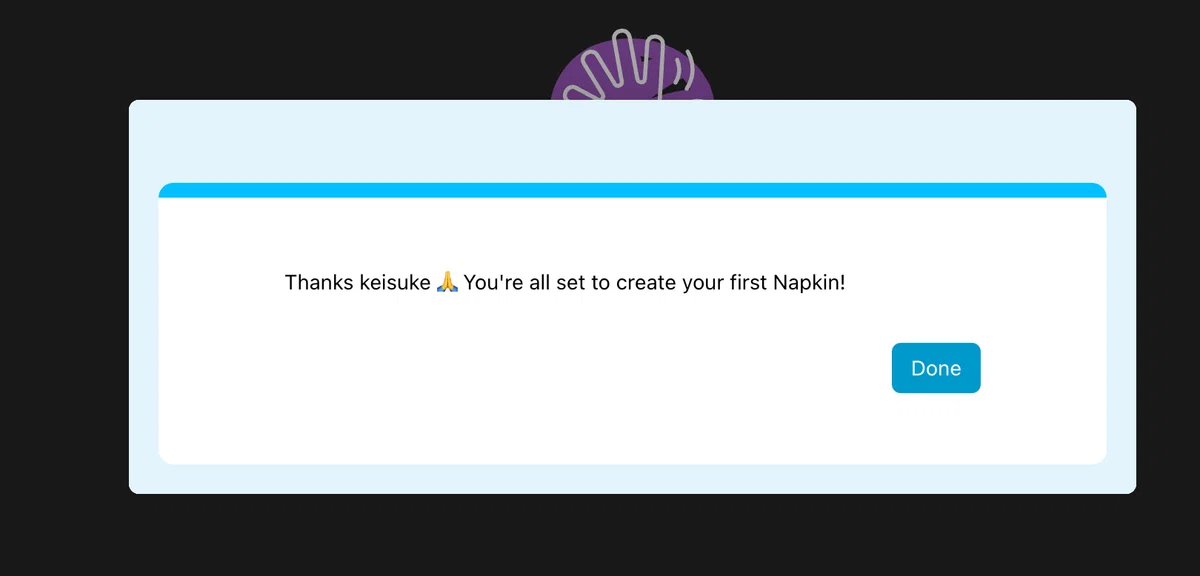Click the dark area below the dialog
This screenshot has height=576, width=1200.
coord(632,535)
